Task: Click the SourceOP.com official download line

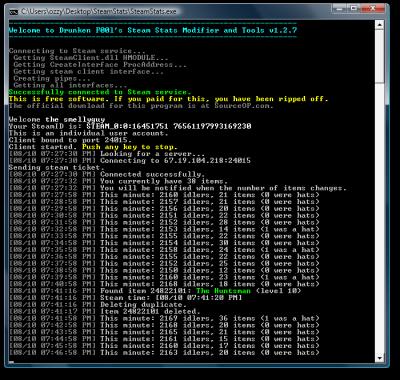Action: coord(141,106)
